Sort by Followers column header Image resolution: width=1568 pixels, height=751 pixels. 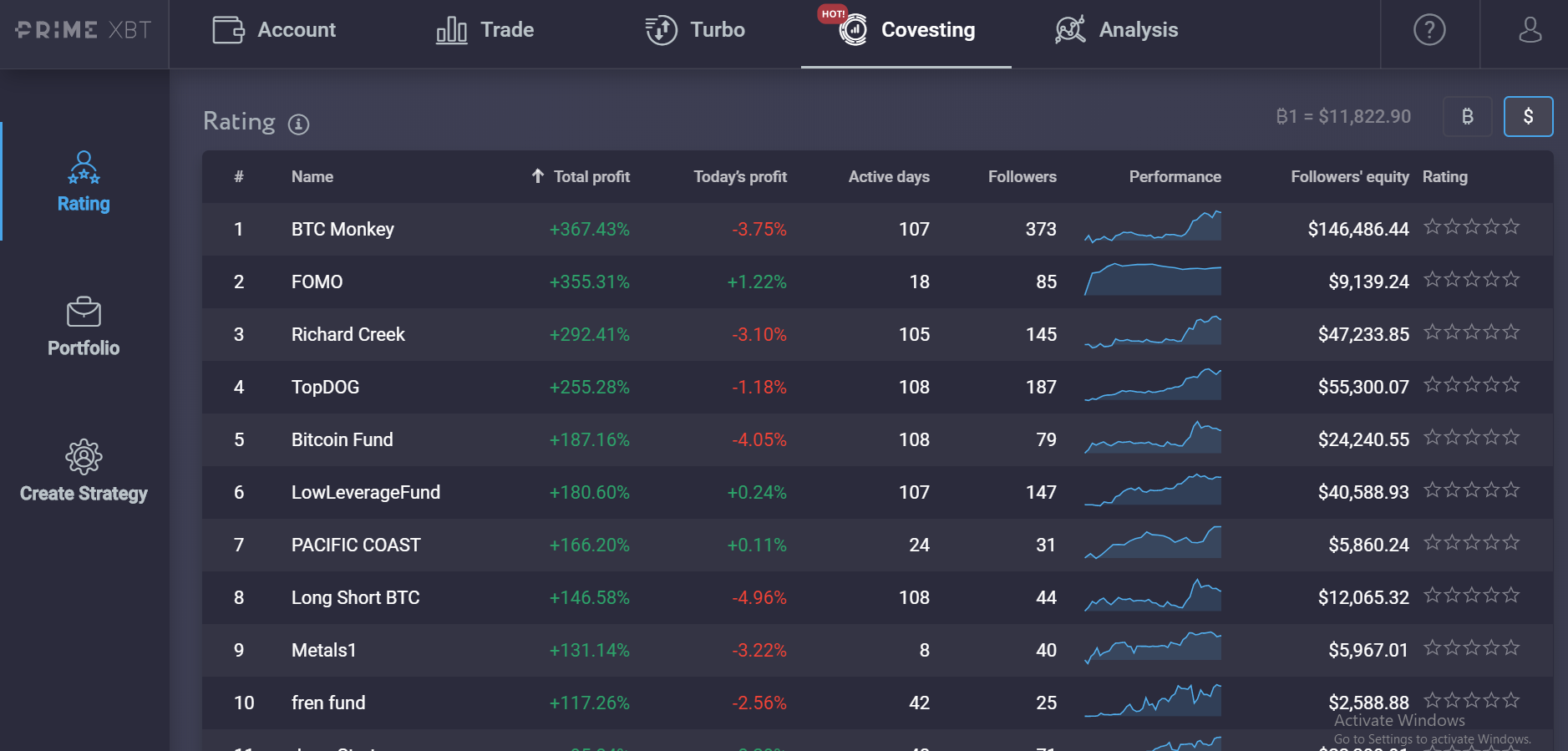[1022, 176]
